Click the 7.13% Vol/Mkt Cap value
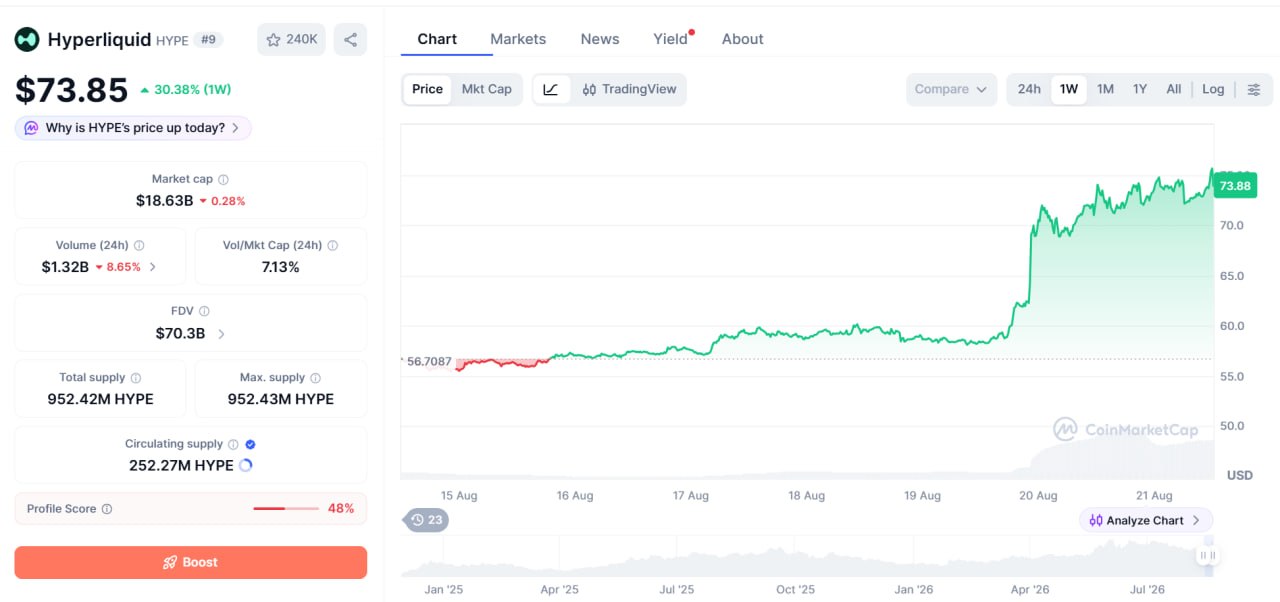Viewport: 1280px width, 602px height. (x=280, y=267)
